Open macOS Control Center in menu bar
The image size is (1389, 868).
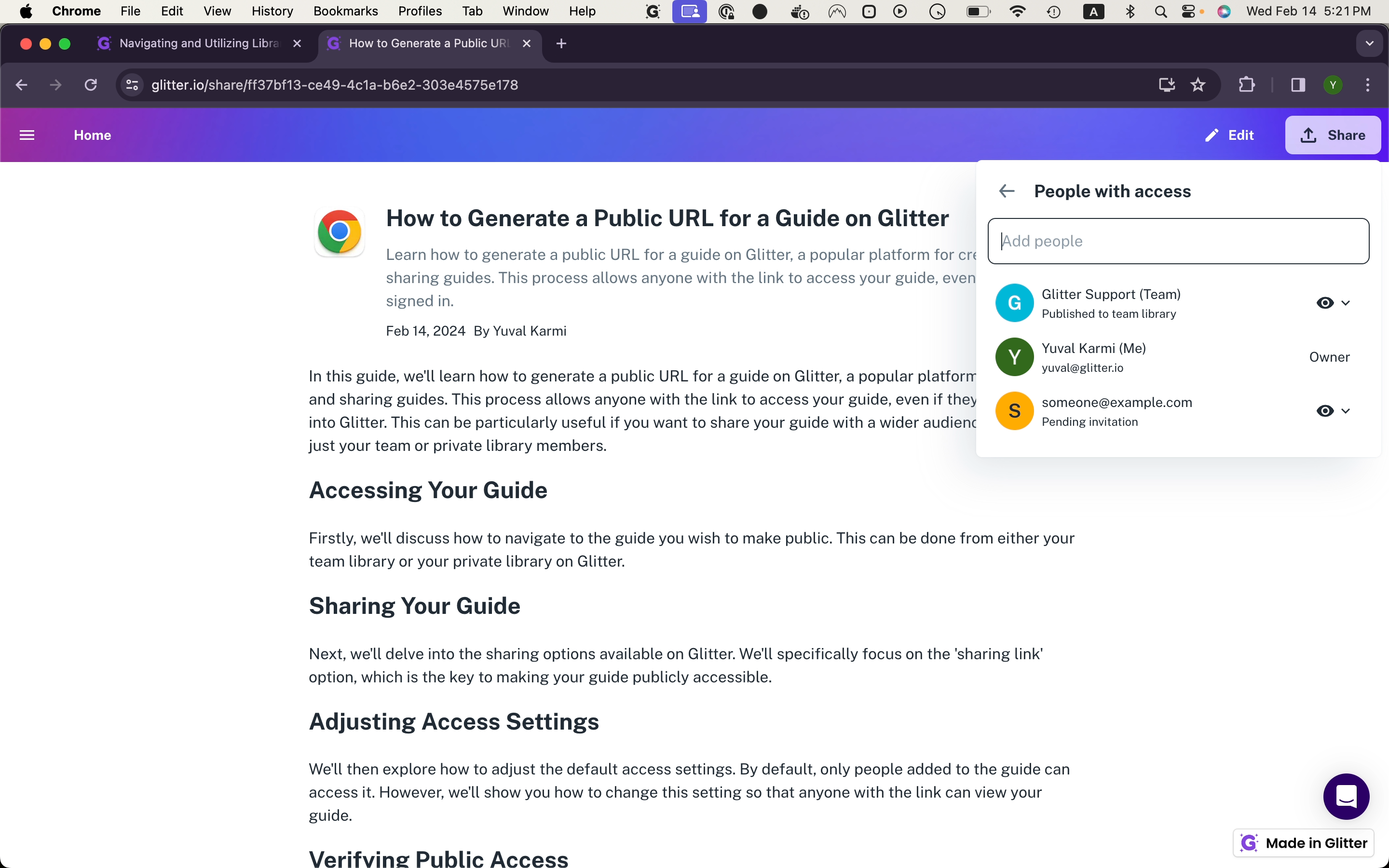1189,11
